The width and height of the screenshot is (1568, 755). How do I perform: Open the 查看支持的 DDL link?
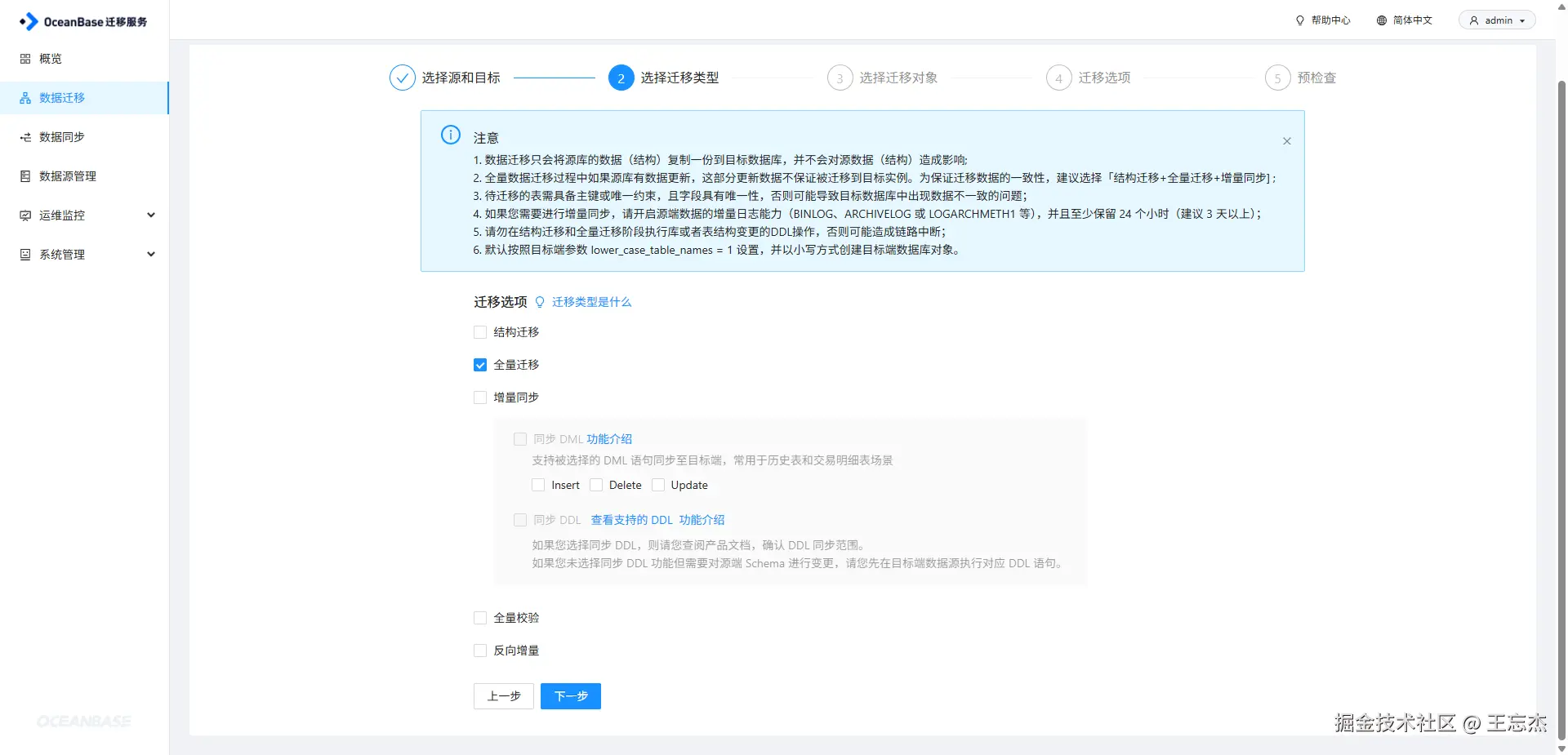(x=632, y=520)
